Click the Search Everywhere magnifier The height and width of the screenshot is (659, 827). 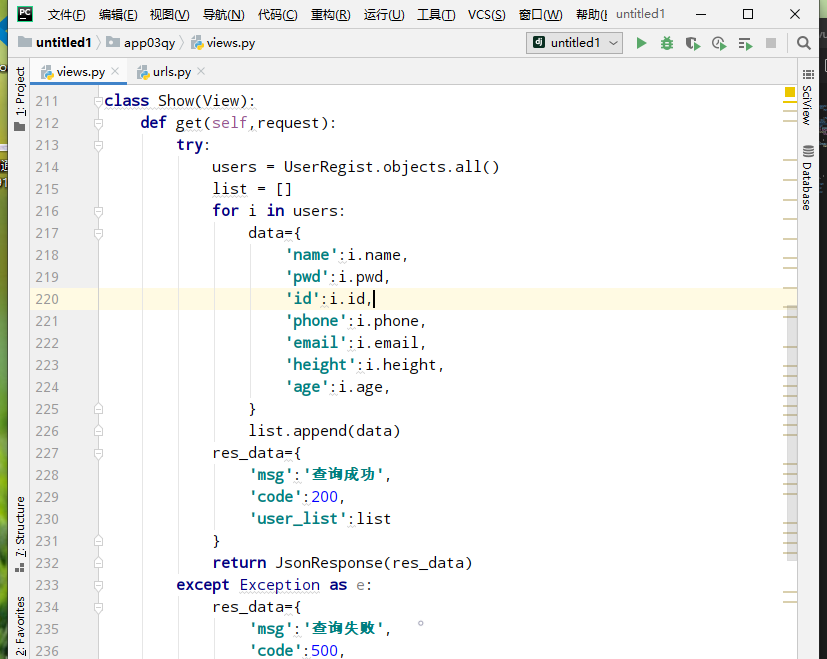point(804,43)
